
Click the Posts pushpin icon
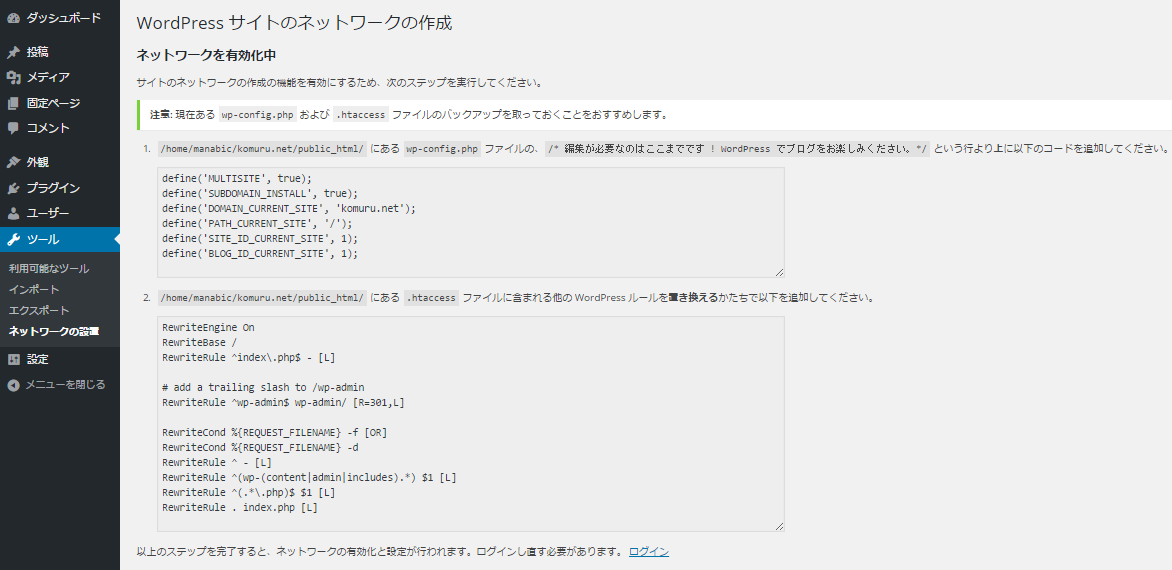coord(13,52)
